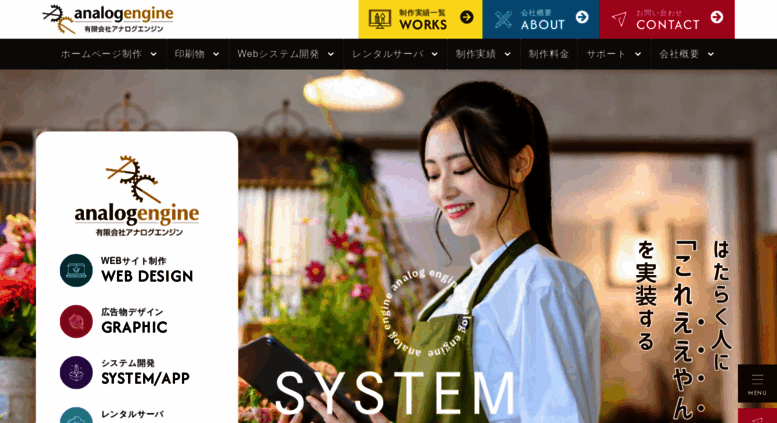The height and width of the screenshot is (423, 777).
Task: Go to the blue ABOUT button
Action: coord(541,19)
